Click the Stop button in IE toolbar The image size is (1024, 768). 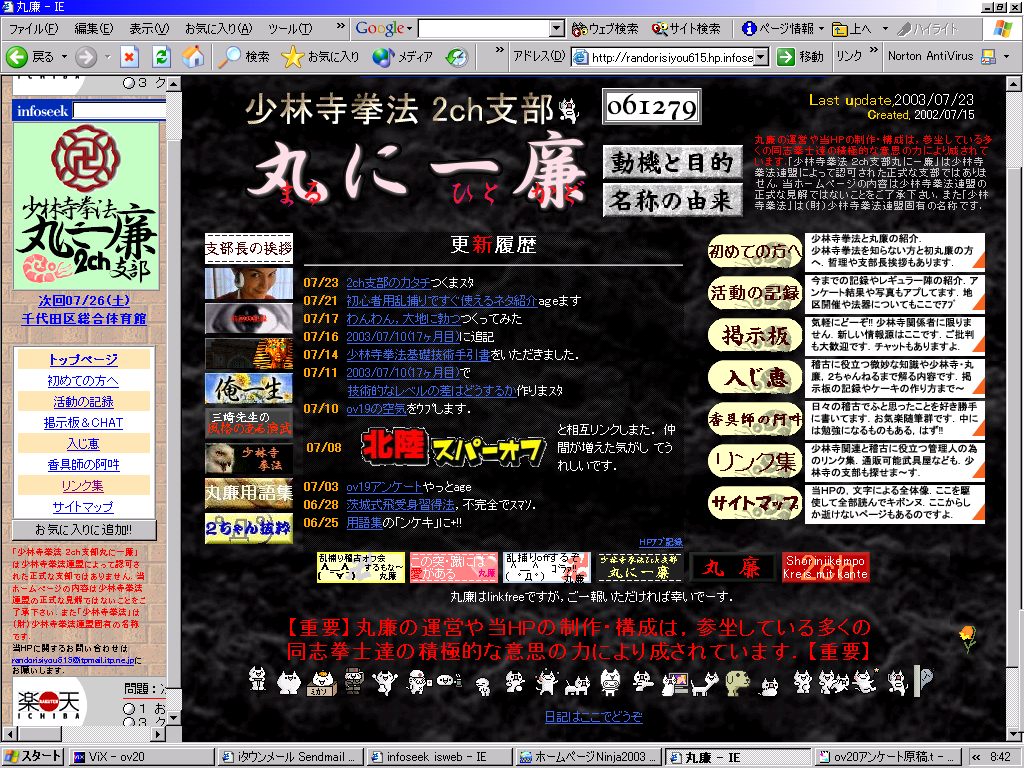(x=129, y=57)
